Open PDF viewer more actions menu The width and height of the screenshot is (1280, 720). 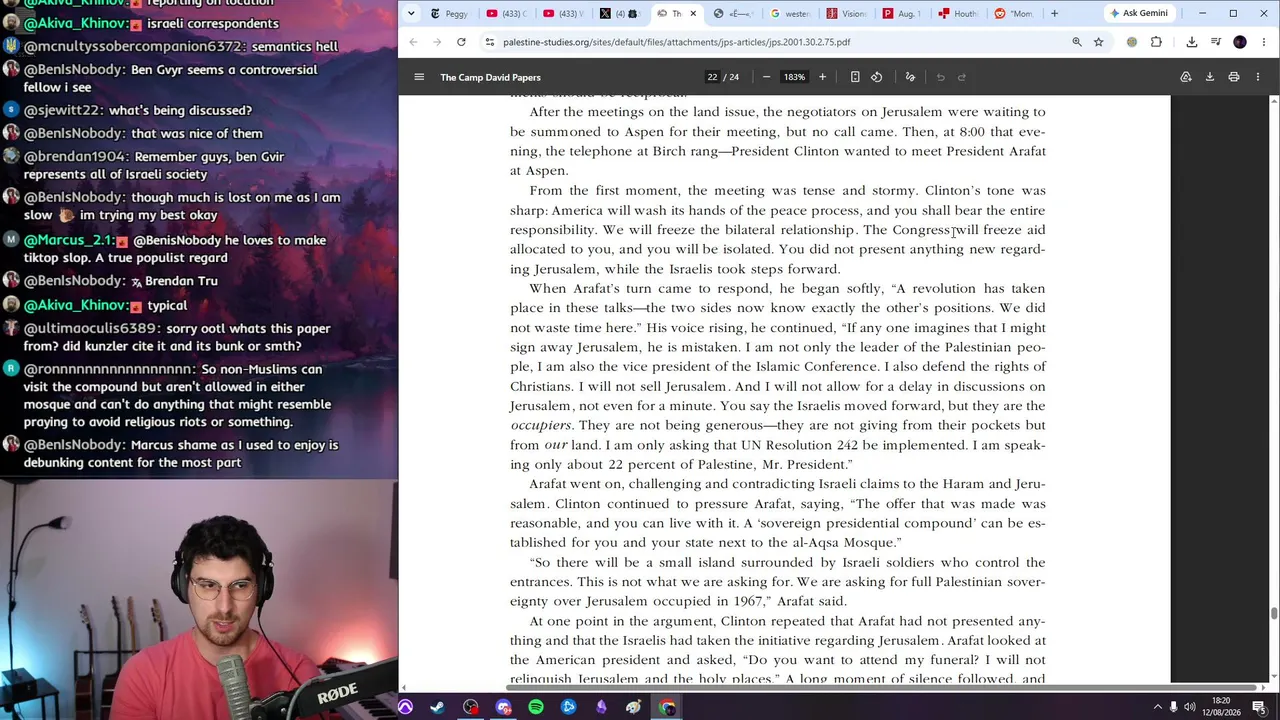1258,77
